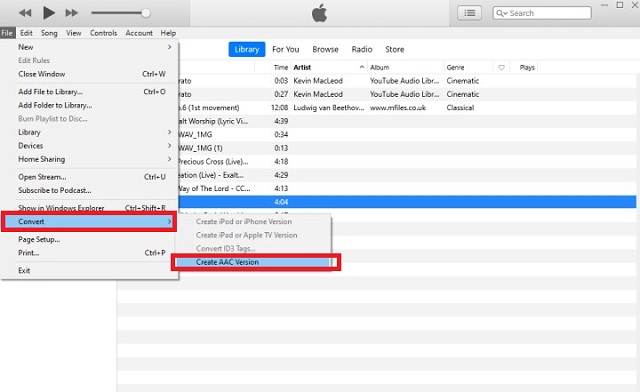Screen dimensions: 640x392
Task: Open the File menu
Action: point(7,33)
